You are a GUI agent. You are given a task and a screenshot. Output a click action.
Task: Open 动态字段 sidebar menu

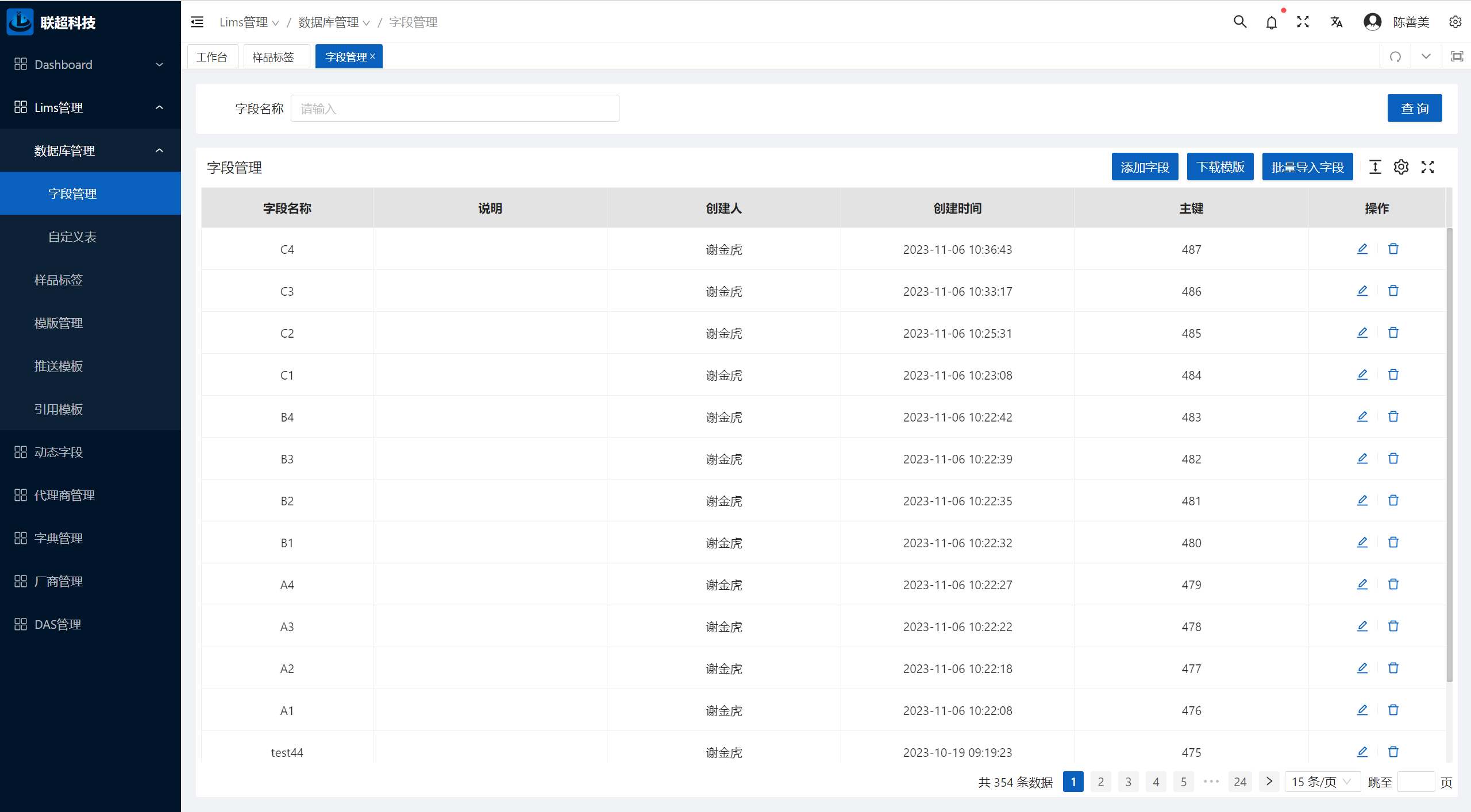(x=90, y=452)
